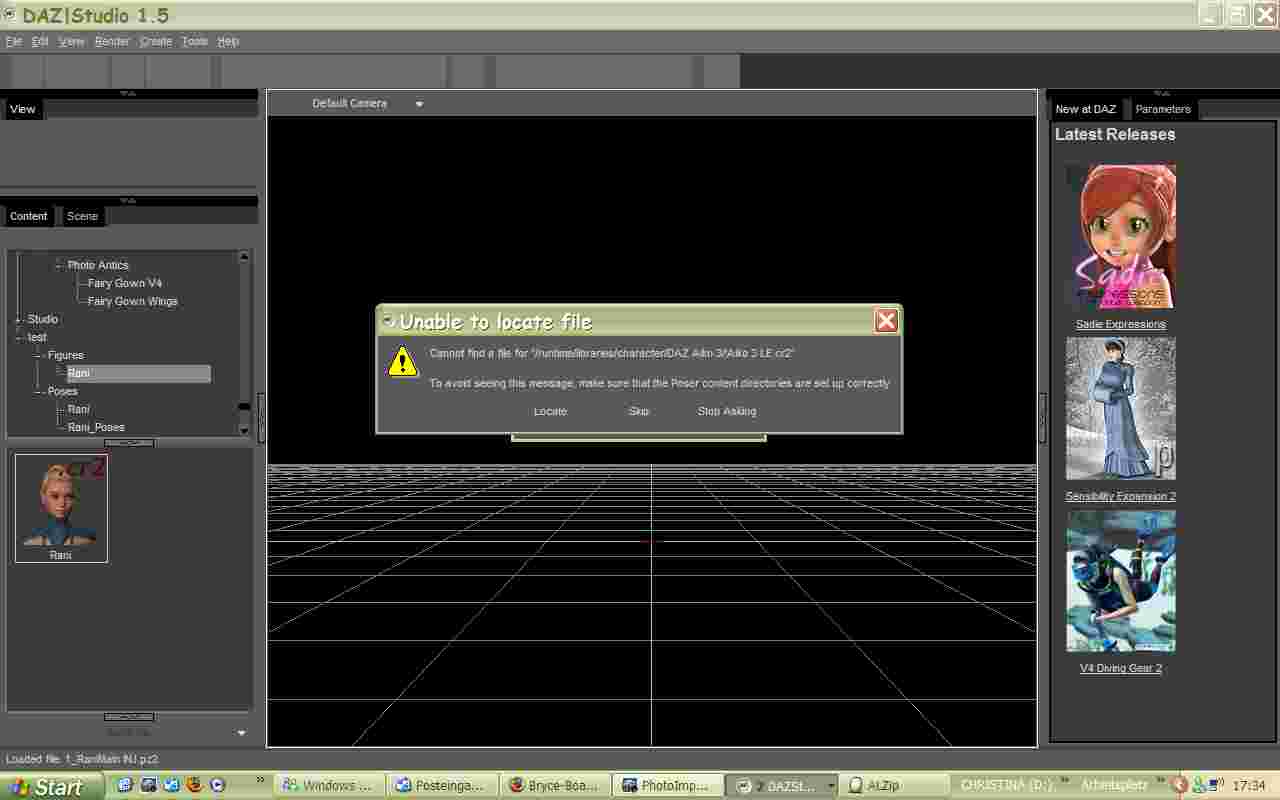Select the Poses tree node
The height and width of the screenshot is (800, 1280).
[x=63, y=391]
